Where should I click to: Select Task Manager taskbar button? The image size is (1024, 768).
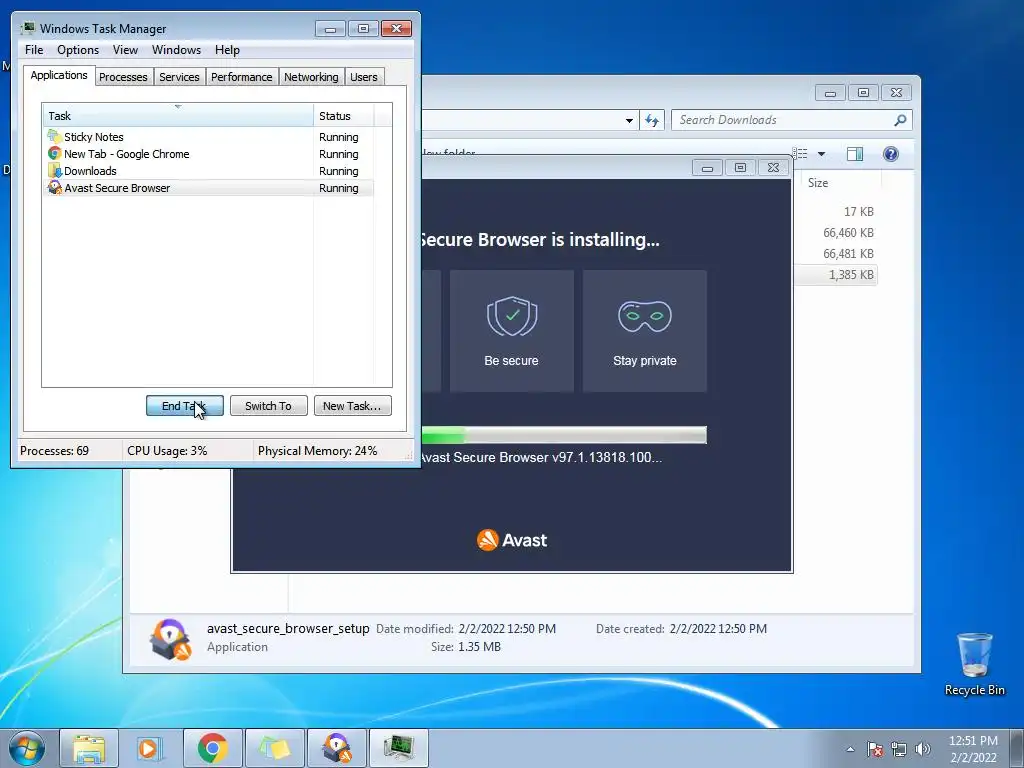[x=398, y=748]
